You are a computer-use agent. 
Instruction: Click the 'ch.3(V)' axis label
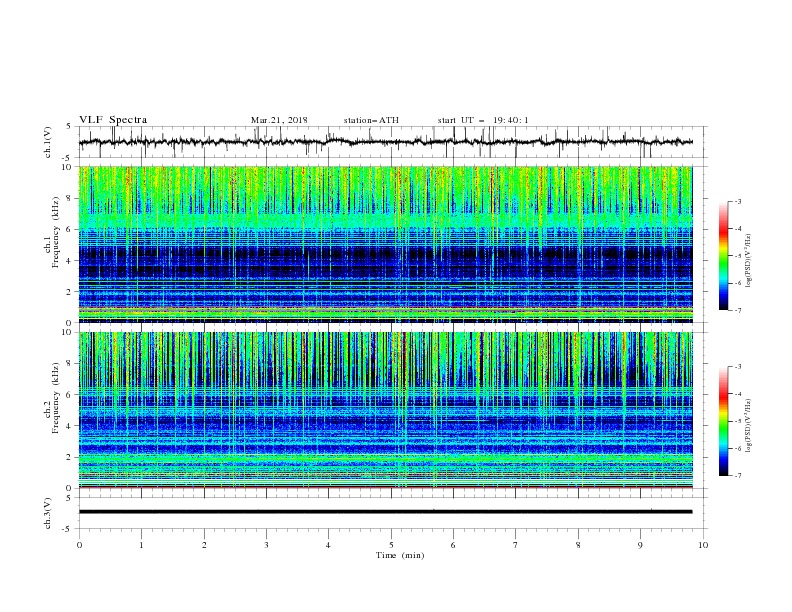tap(48, 513)
